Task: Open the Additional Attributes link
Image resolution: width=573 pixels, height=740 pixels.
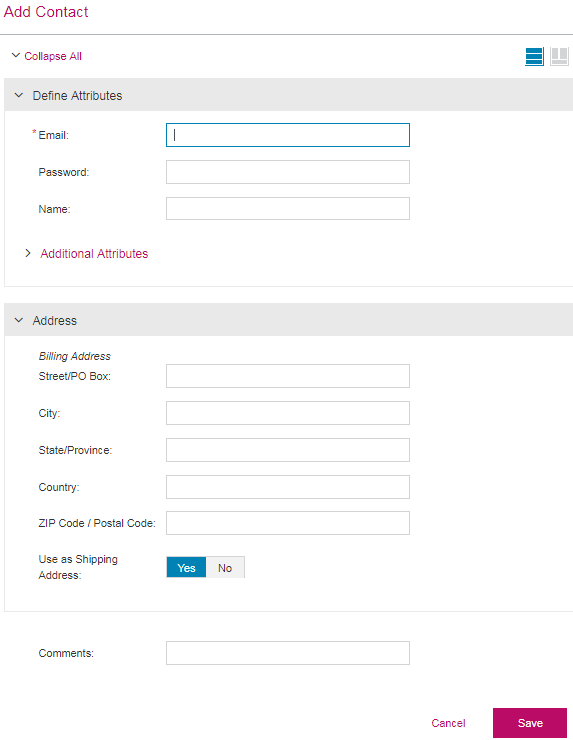Action: tap(94, 254)
